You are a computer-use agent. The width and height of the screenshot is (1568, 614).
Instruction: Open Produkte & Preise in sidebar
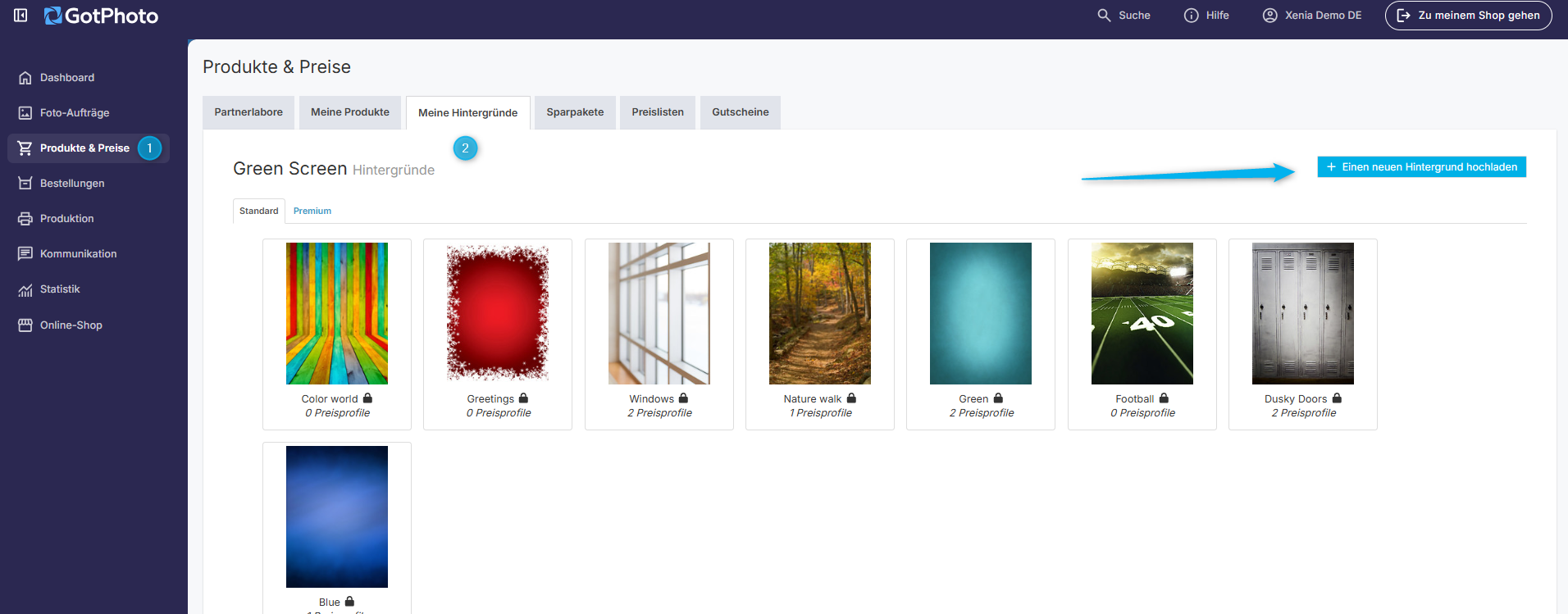click(88, 148)
